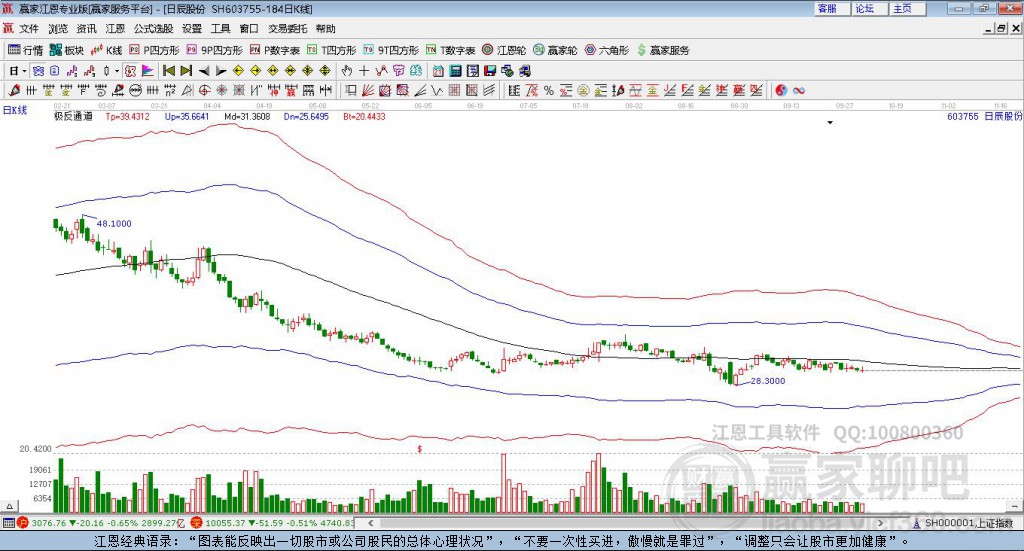Image resolution: width=1024 pixels, height=551 pixels.
Task: Click the 48.1000 high price label
Action: 114,223
